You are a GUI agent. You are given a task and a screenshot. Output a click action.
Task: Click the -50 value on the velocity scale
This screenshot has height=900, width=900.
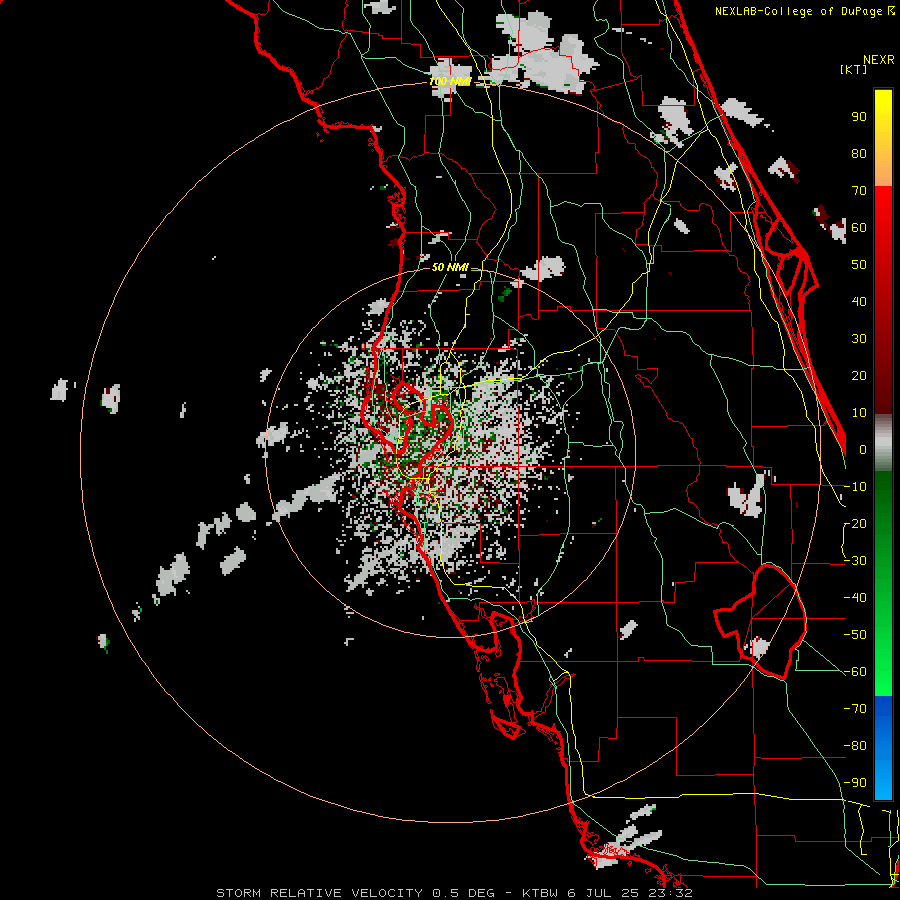pos(855,635)
